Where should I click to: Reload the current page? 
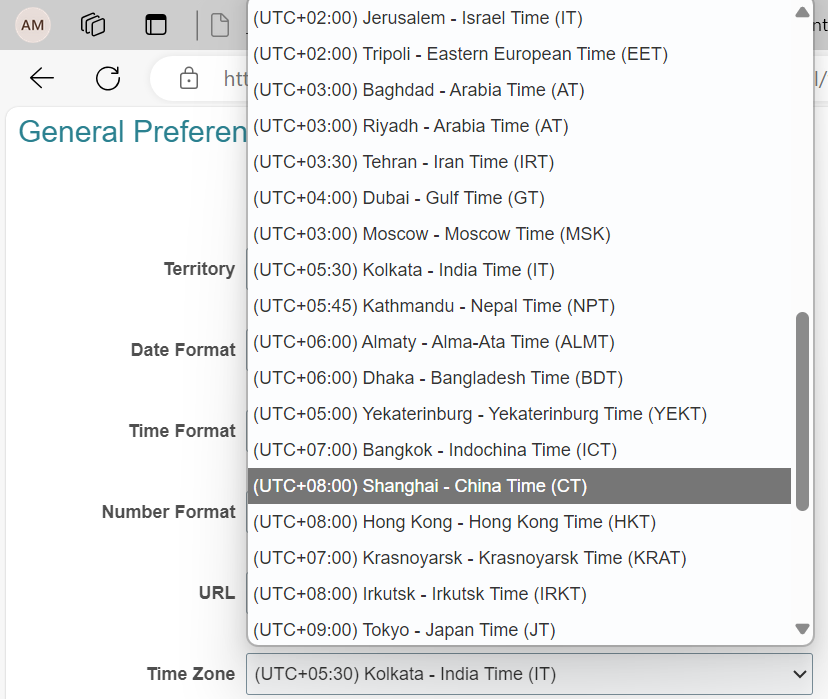(x=107, y=79)
